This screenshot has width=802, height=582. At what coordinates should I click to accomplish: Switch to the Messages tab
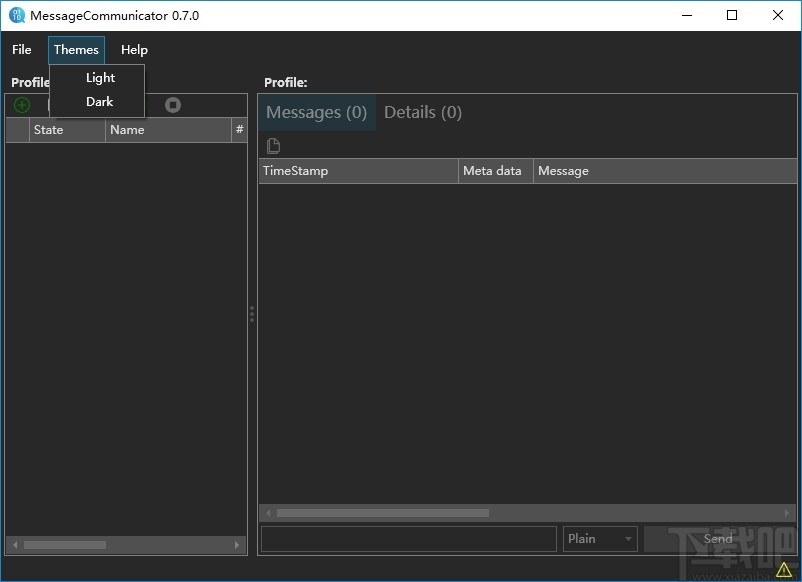[316, 112]
